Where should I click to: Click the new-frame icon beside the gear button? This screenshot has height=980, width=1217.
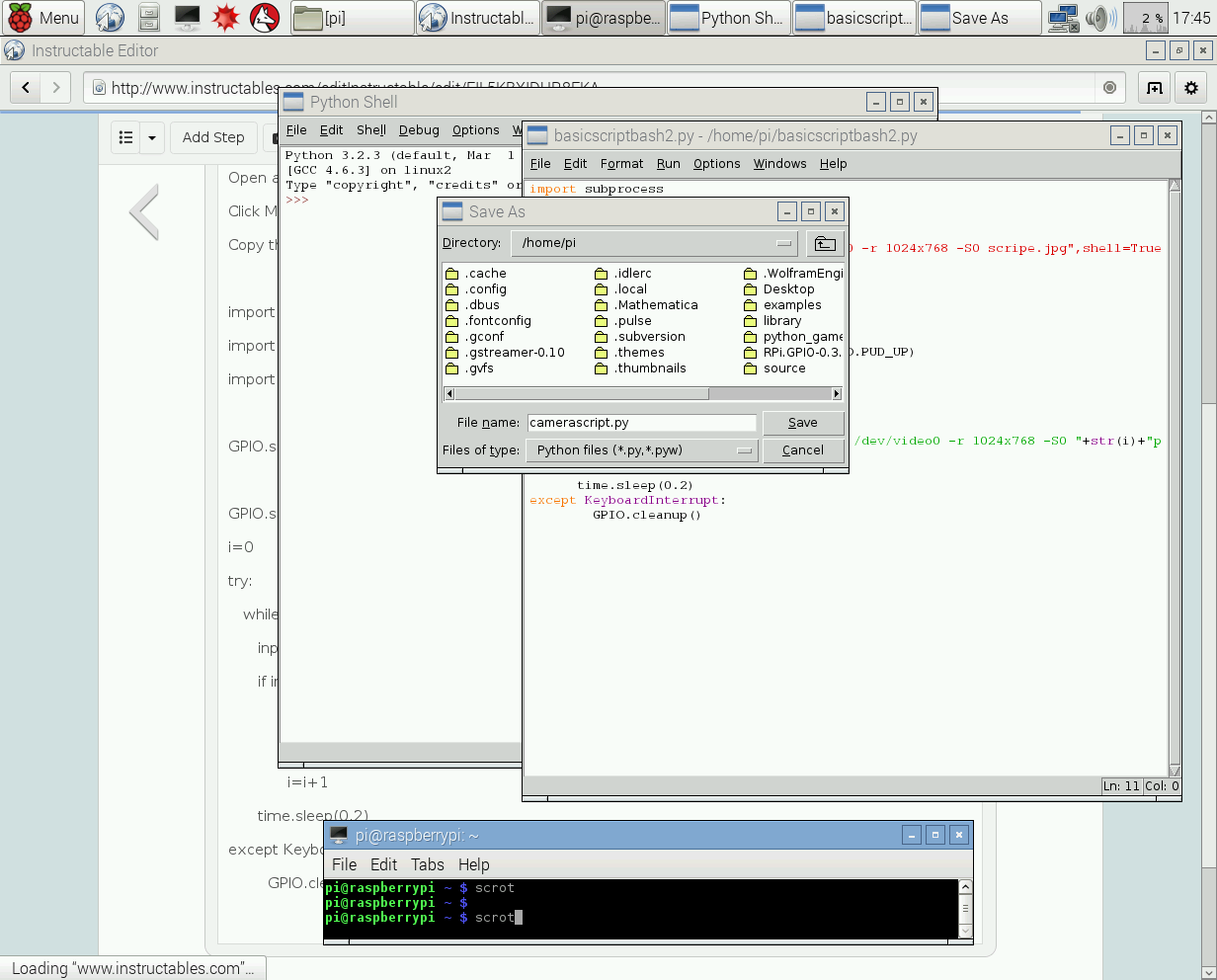point(1154,87)
